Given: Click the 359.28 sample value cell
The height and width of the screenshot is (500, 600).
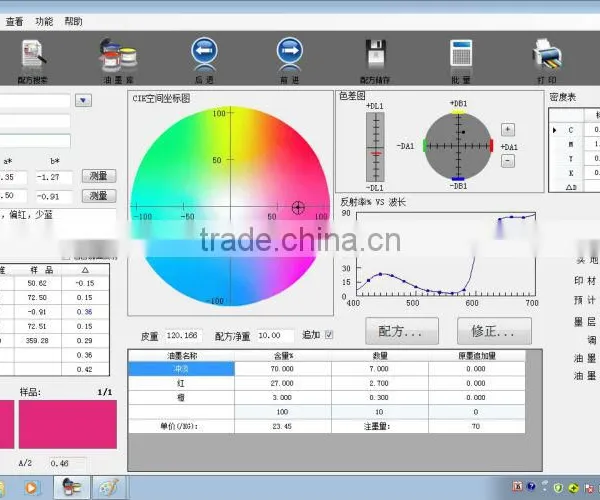Looking at the screenshot, I should (38, 340).
